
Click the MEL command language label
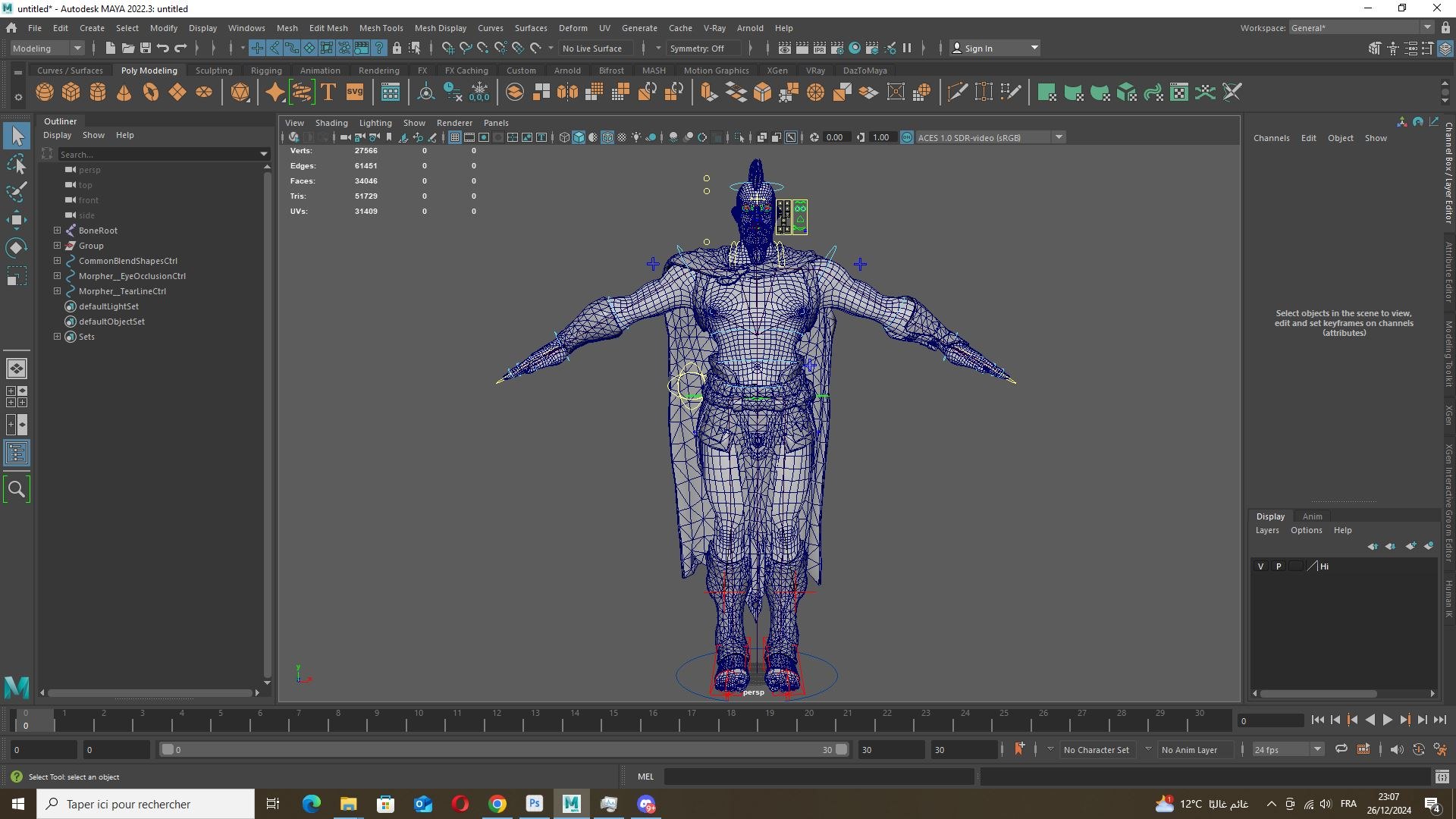click(x=645, y=777)
